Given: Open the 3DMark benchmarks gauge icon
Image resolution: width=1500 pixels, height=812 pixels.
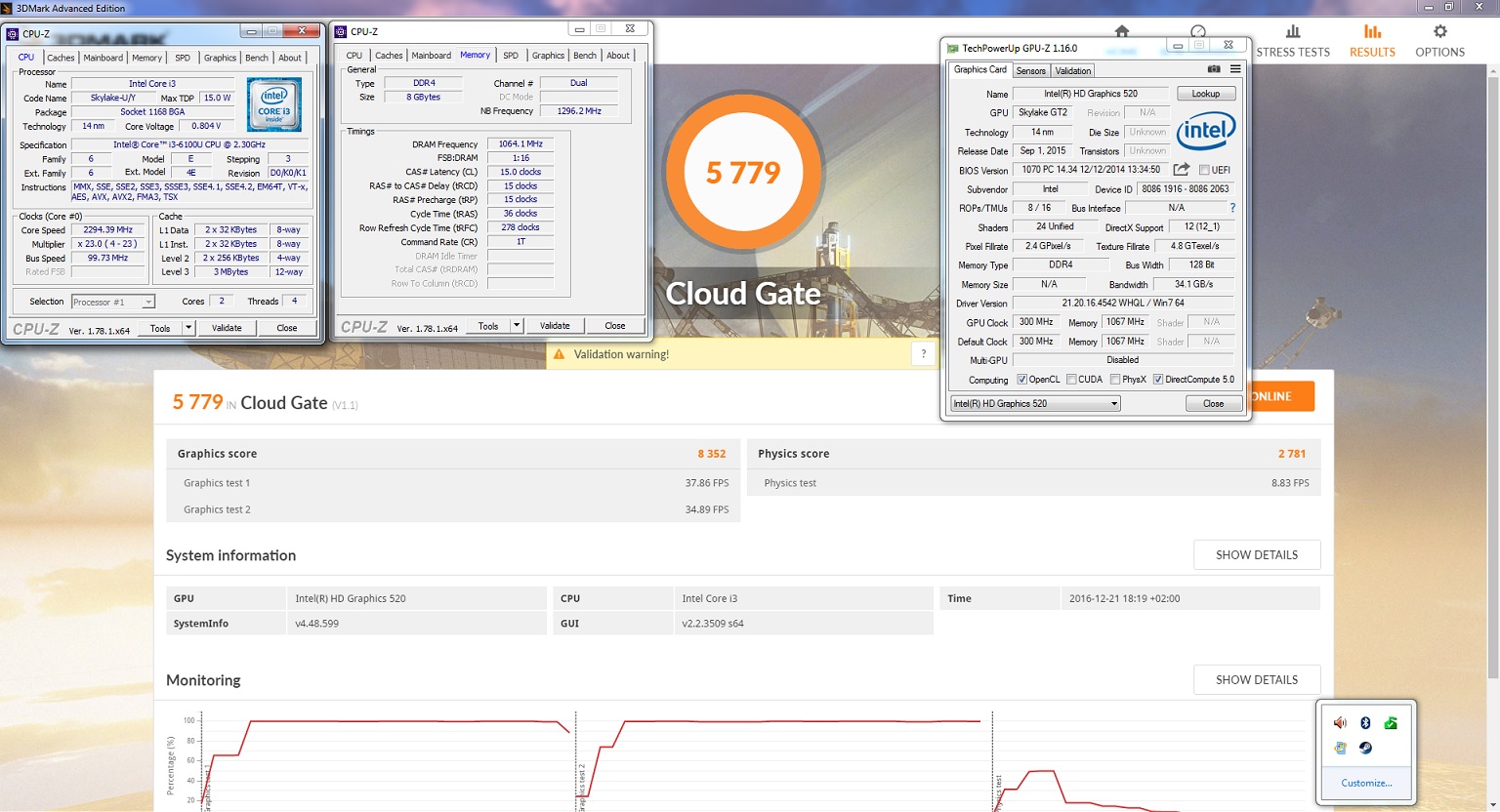Looking at the screenshot, I should coord(1198,31).
